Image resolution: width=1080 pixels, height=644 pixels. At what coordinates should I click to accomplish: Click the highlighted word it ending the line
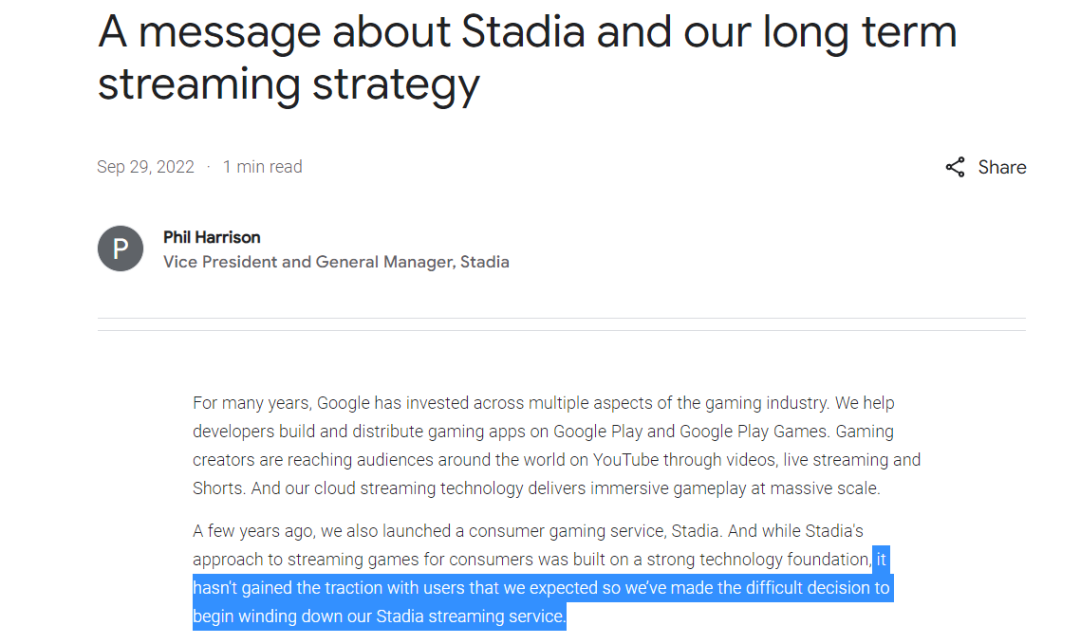click(881, 559)
